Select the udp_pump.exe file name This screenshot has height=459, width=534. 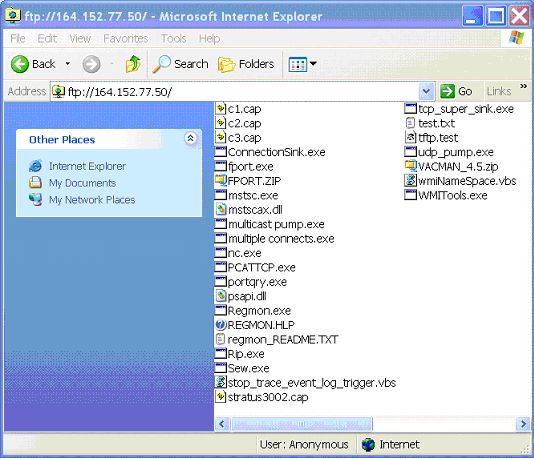(x=456, y=152)
